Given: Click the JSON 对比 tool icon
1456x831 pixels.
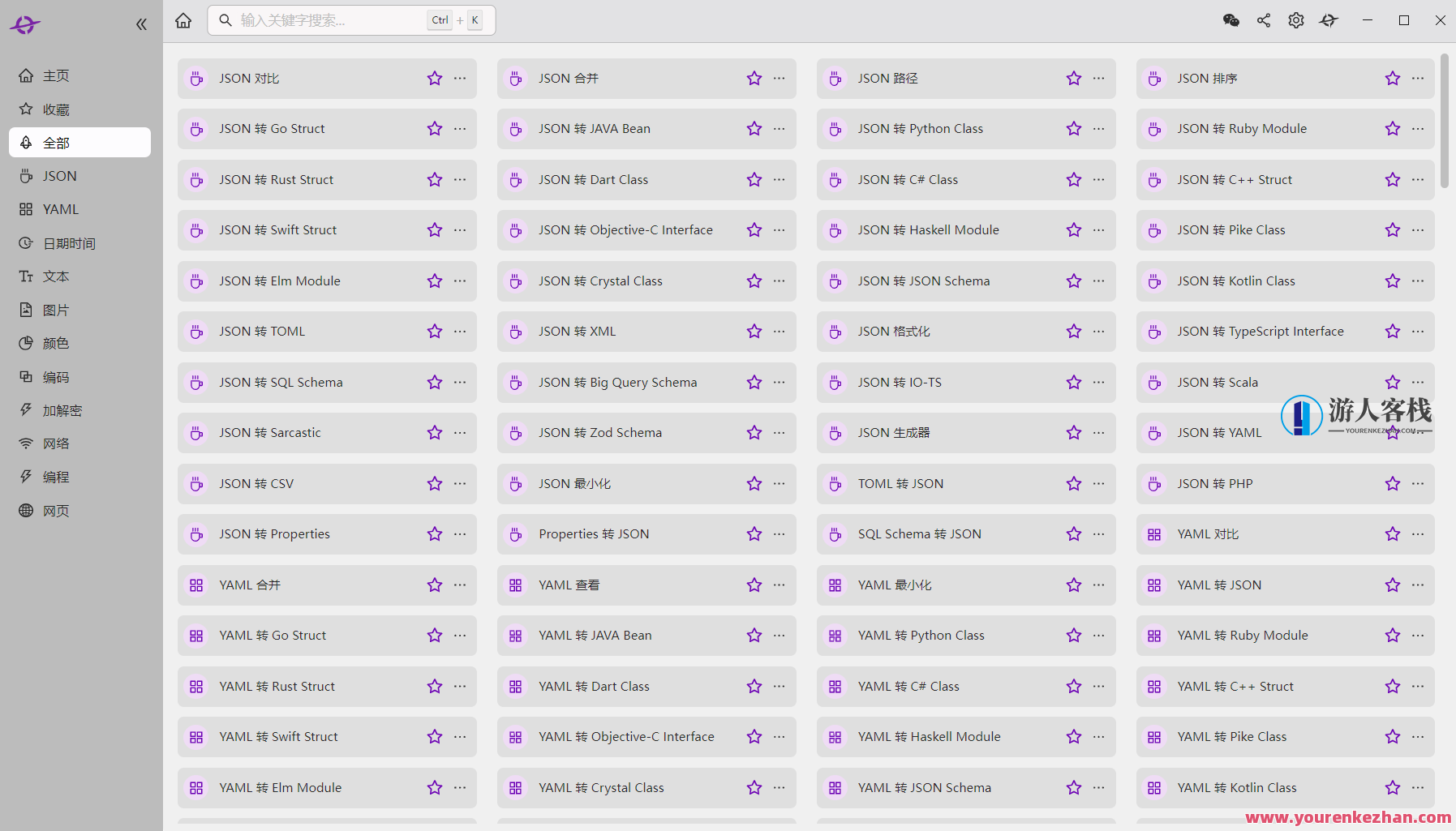Looking at the screenshot, I should click(x=196, y=79).
